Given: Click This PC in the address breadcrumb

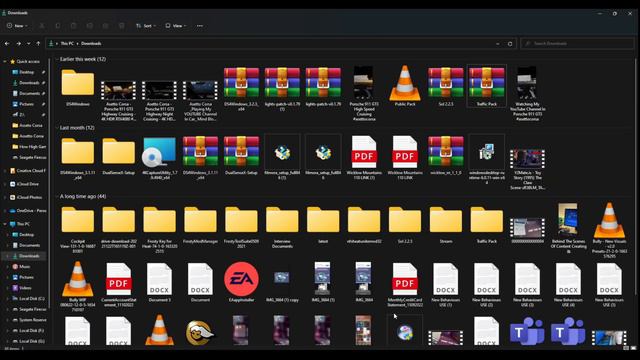Looking at the screenshot, I should point(67,43).
